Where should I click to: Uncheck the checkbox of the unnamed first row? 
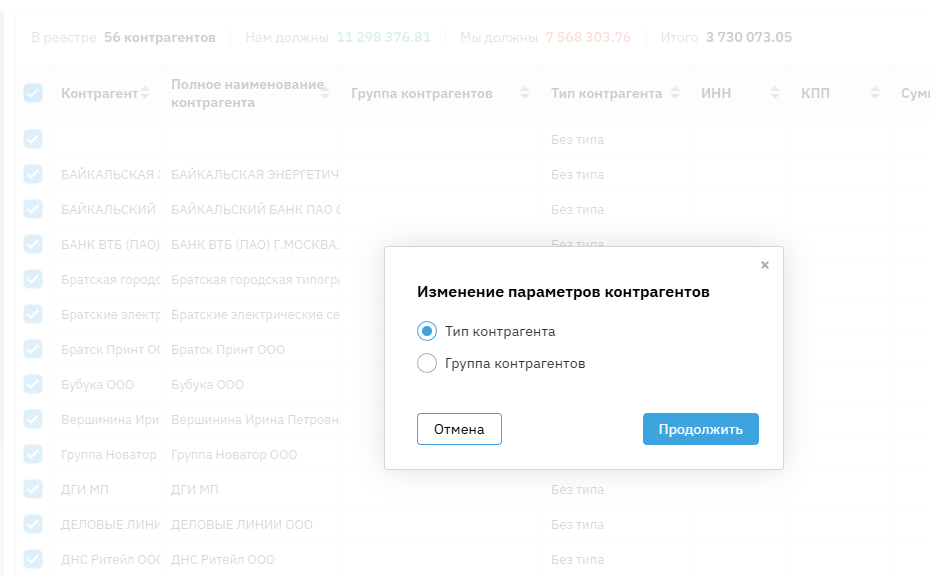[33, 139]
